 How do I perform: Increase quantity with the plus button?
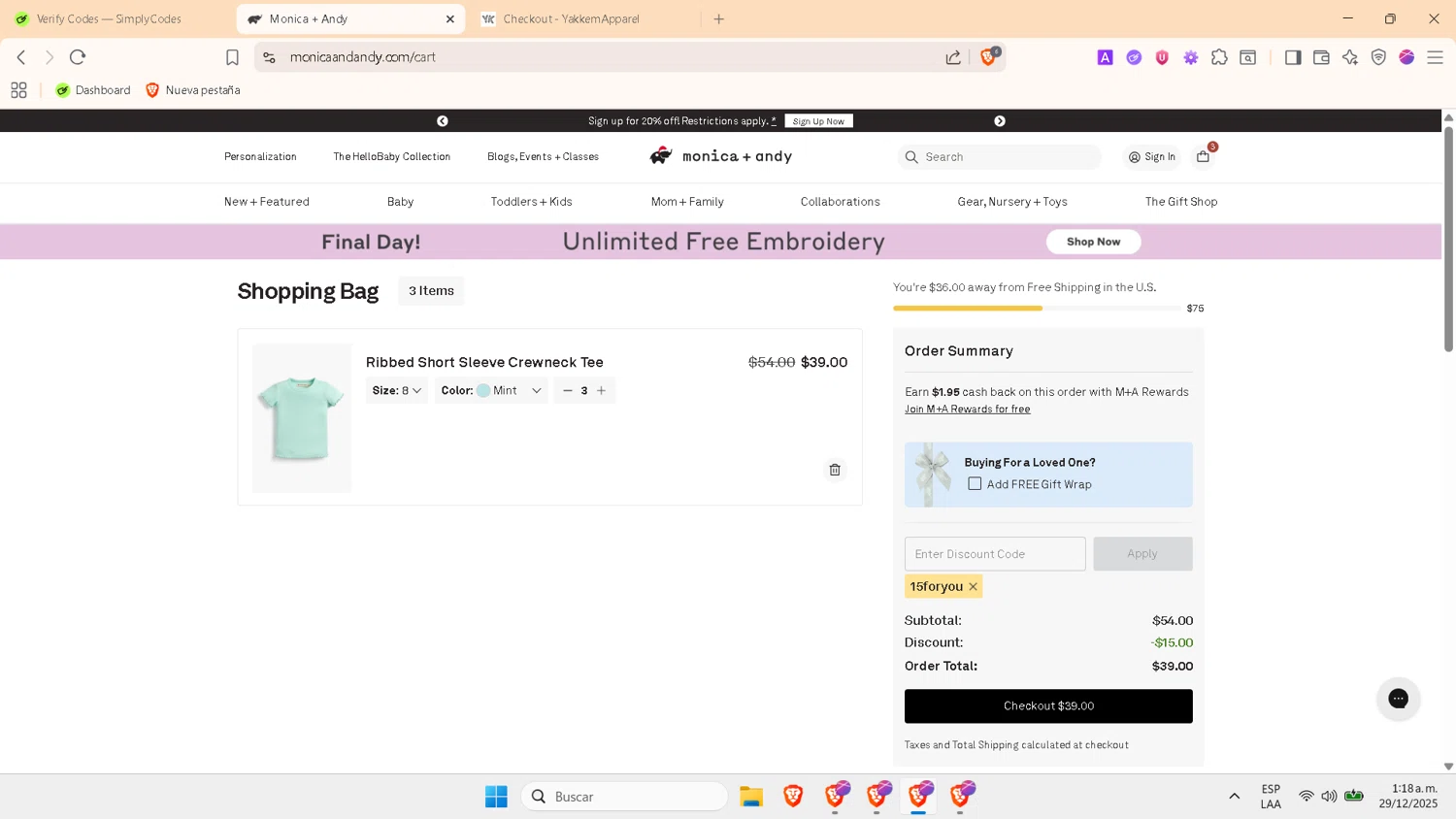[x=601, y=390]
